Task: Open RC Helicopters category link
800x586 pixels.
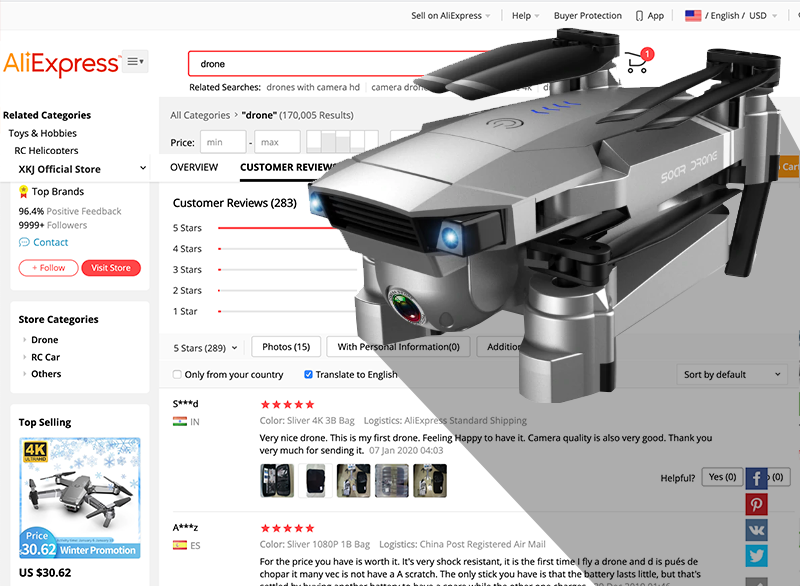Action: 46,150
